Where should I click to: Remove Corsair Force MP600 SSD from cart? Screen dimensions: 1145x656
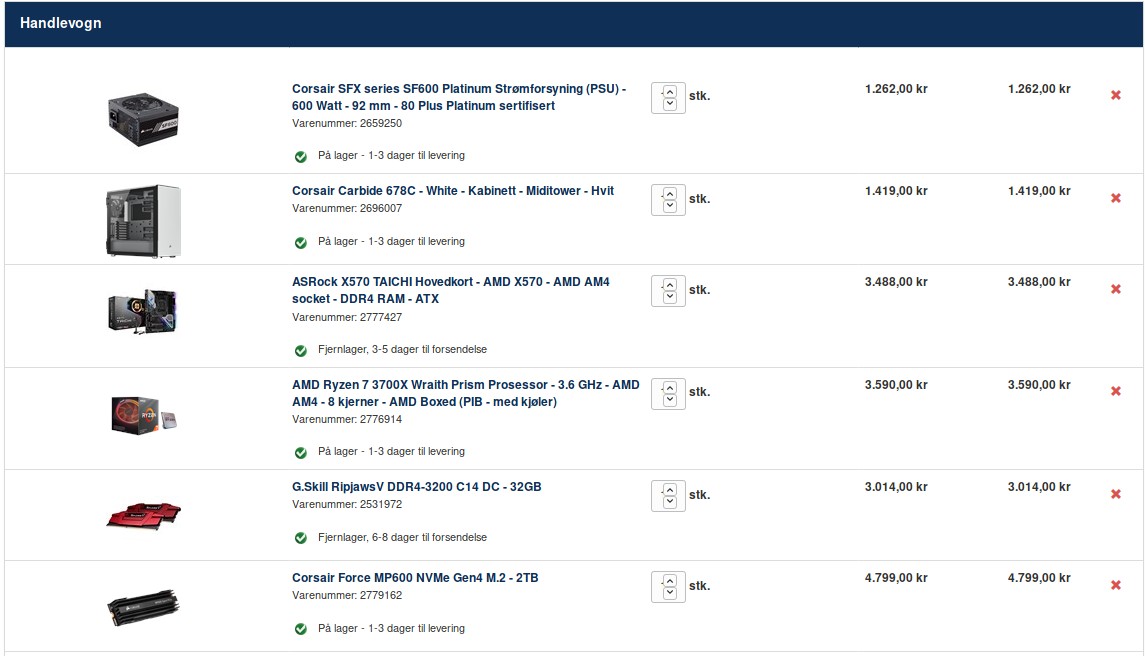click(x=1116, y=584)
